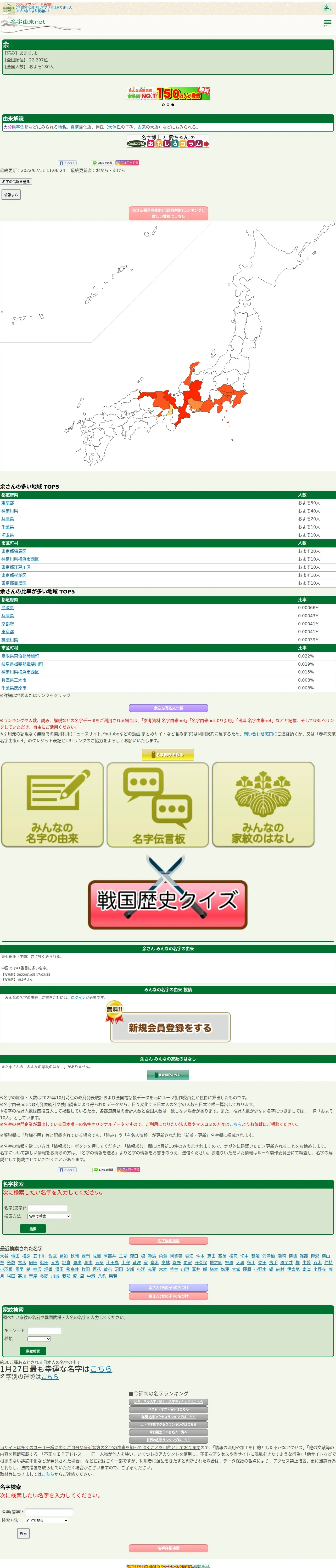Click the 新規会員登録をする button
This screenshot has width=336, height=1568.
click(x=170, y=1028)
